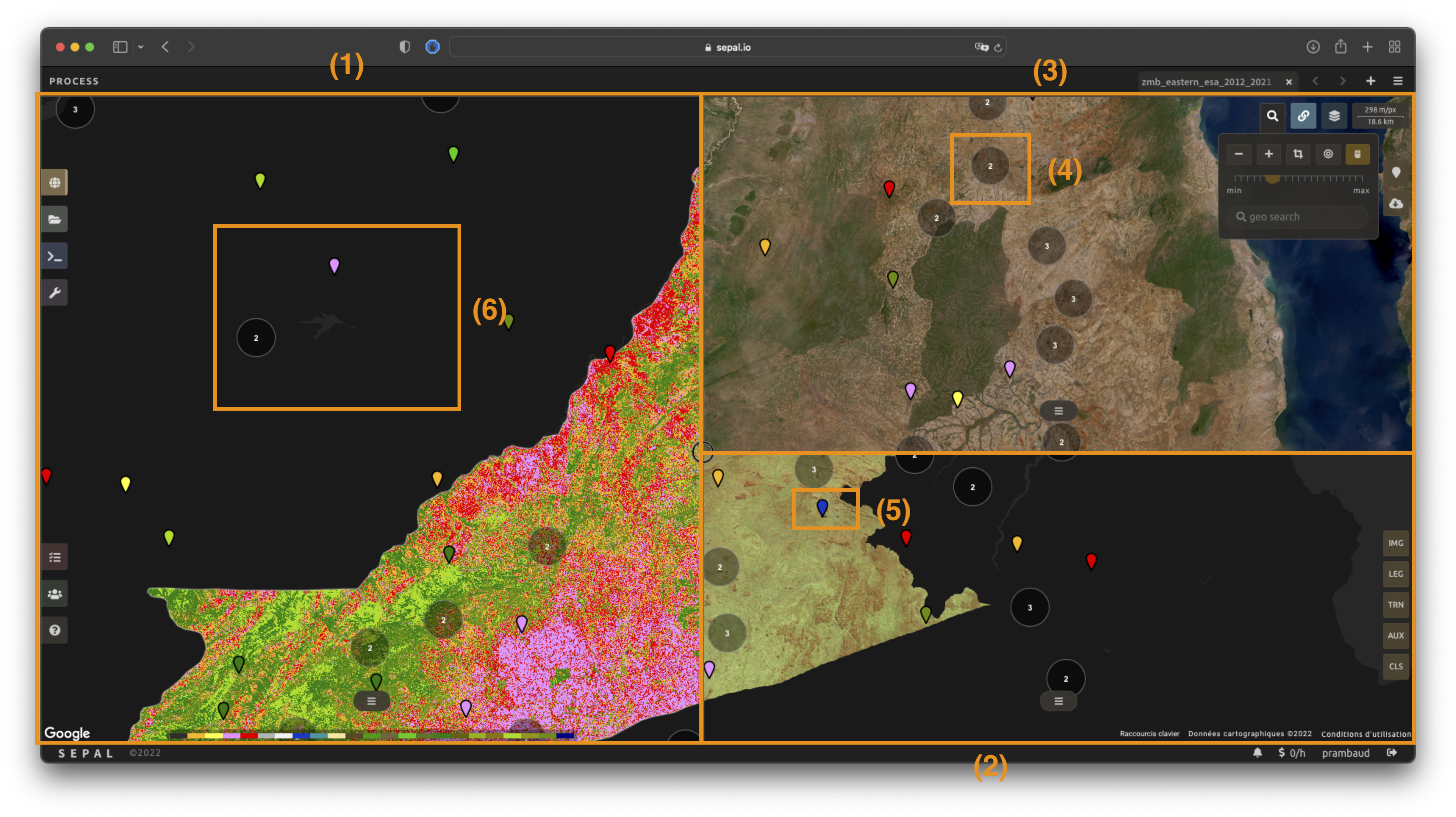Image resolution: width=1456 pixels, height=817 pixels.
Task: Toggle the mouse scroll-wheel zoom button
Action: pos(1357,154)
